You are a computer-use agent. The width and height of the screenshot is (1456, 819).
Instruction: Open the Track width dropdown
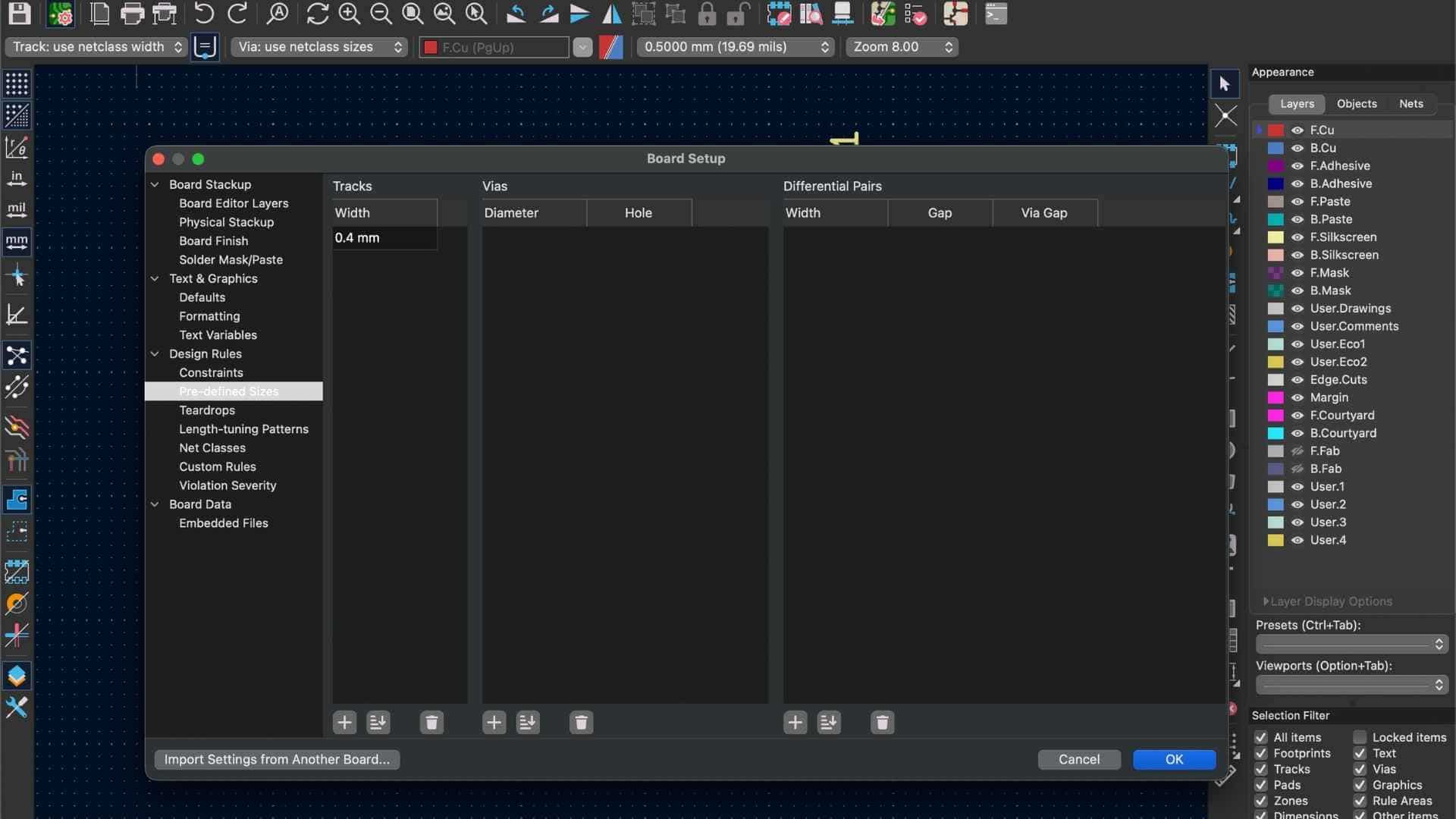(96, 47)
